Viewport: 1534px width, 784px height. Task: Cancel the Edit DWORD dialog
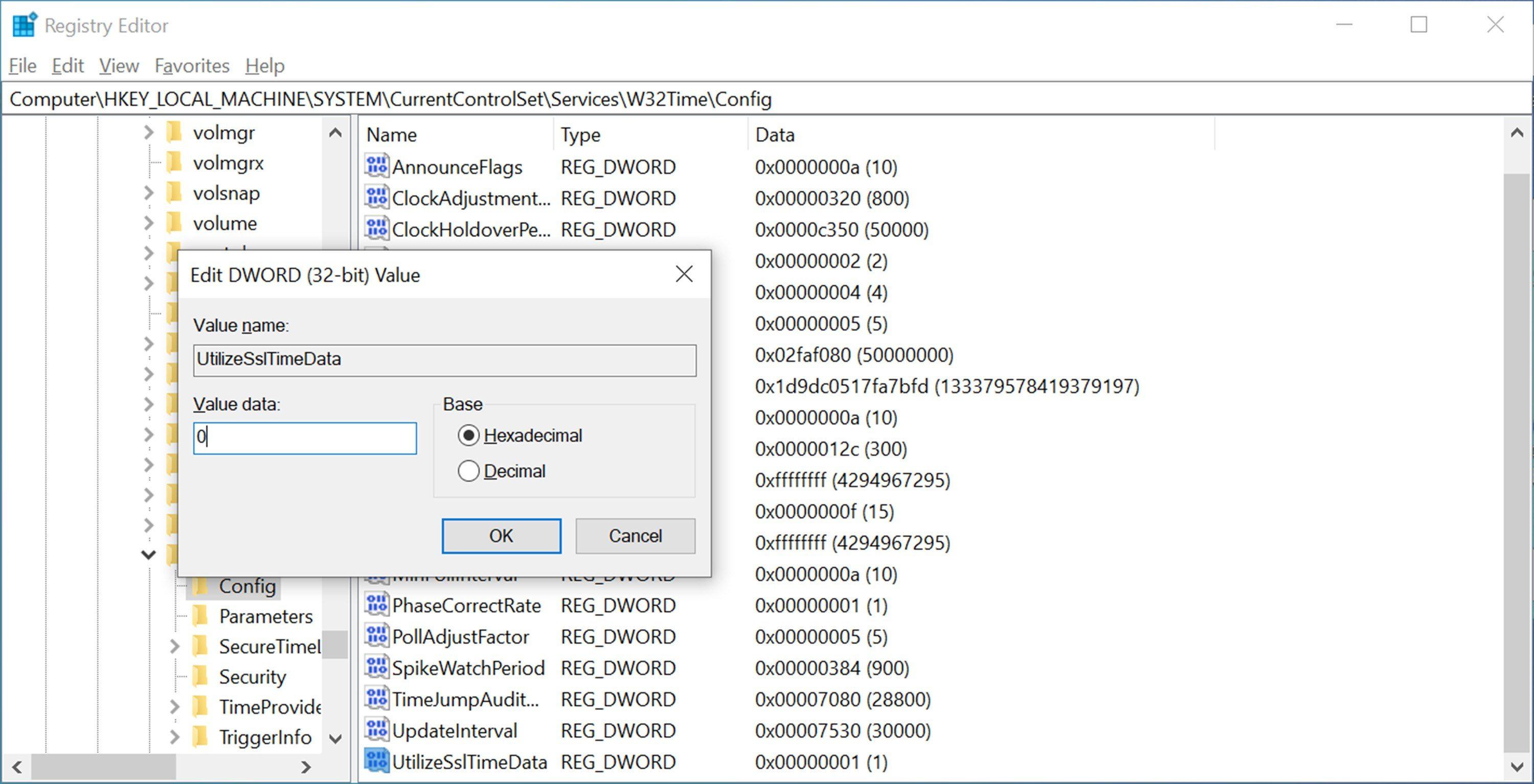[x=636, y=536]
